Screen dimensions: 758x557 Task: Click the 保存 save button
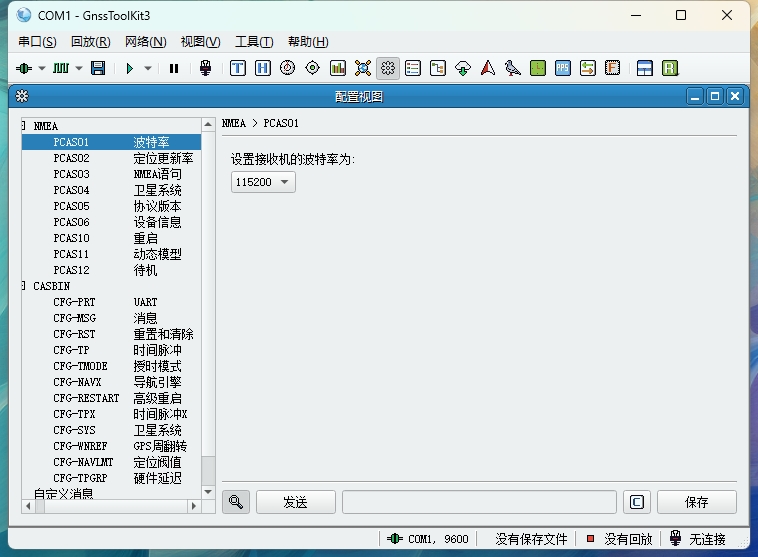[x=696, y=502]
